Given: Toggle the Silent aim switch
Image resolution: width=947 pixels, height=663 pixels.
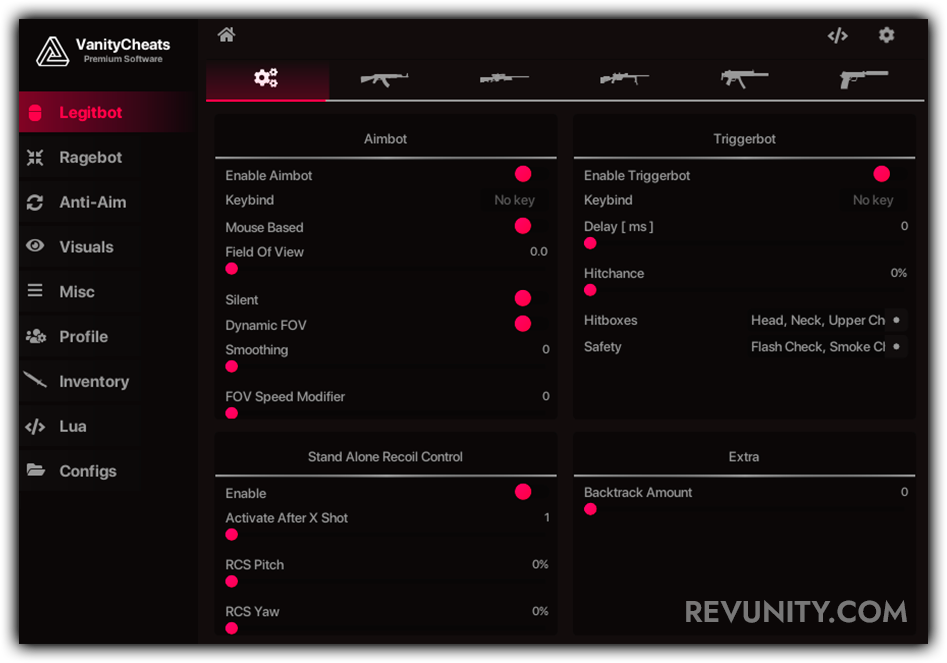Looking at the screenshot, I should point(523,299).
